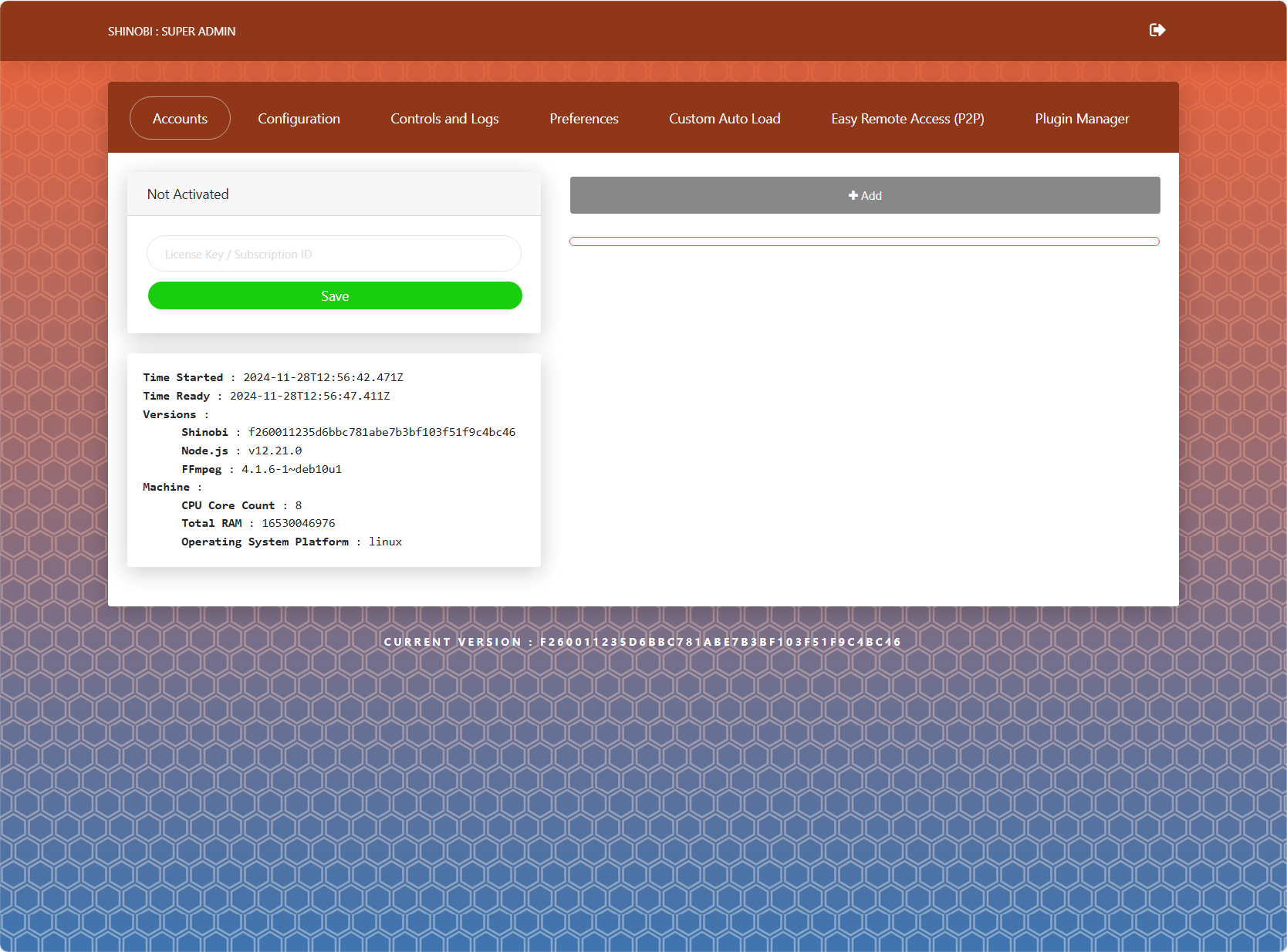The height and width of the screenshot is (952, 1287).
Task: Click the Time Started timestamp
Action: point(323,377)
